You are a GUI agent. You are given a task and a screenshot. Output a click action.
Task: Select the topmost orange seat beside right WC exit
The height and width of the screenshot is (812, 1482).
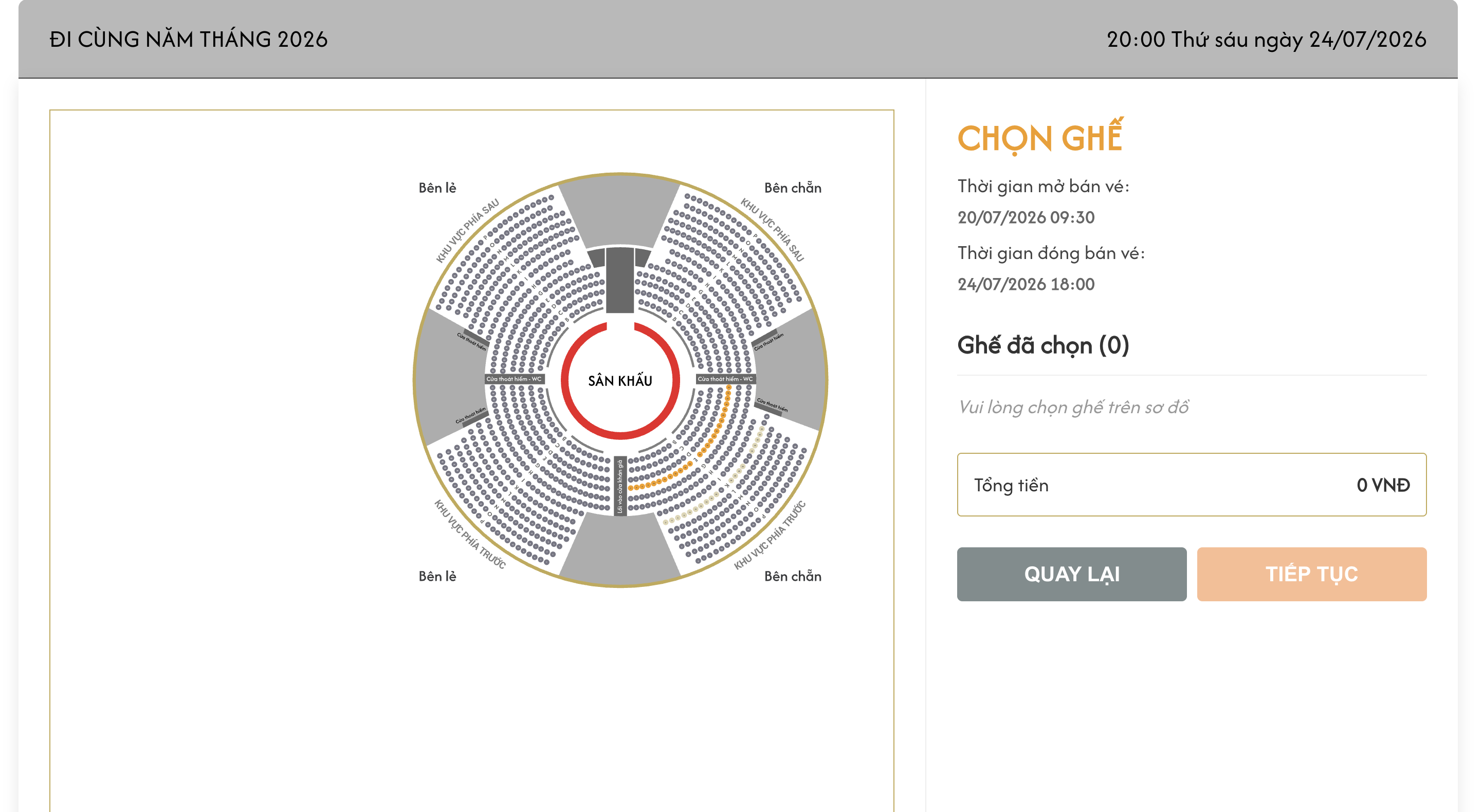click(x=729, y=387)
